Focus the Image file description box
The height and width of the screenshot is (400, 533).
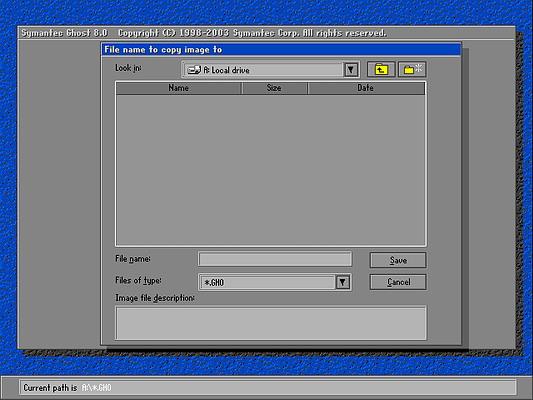[x=271, y=323]
